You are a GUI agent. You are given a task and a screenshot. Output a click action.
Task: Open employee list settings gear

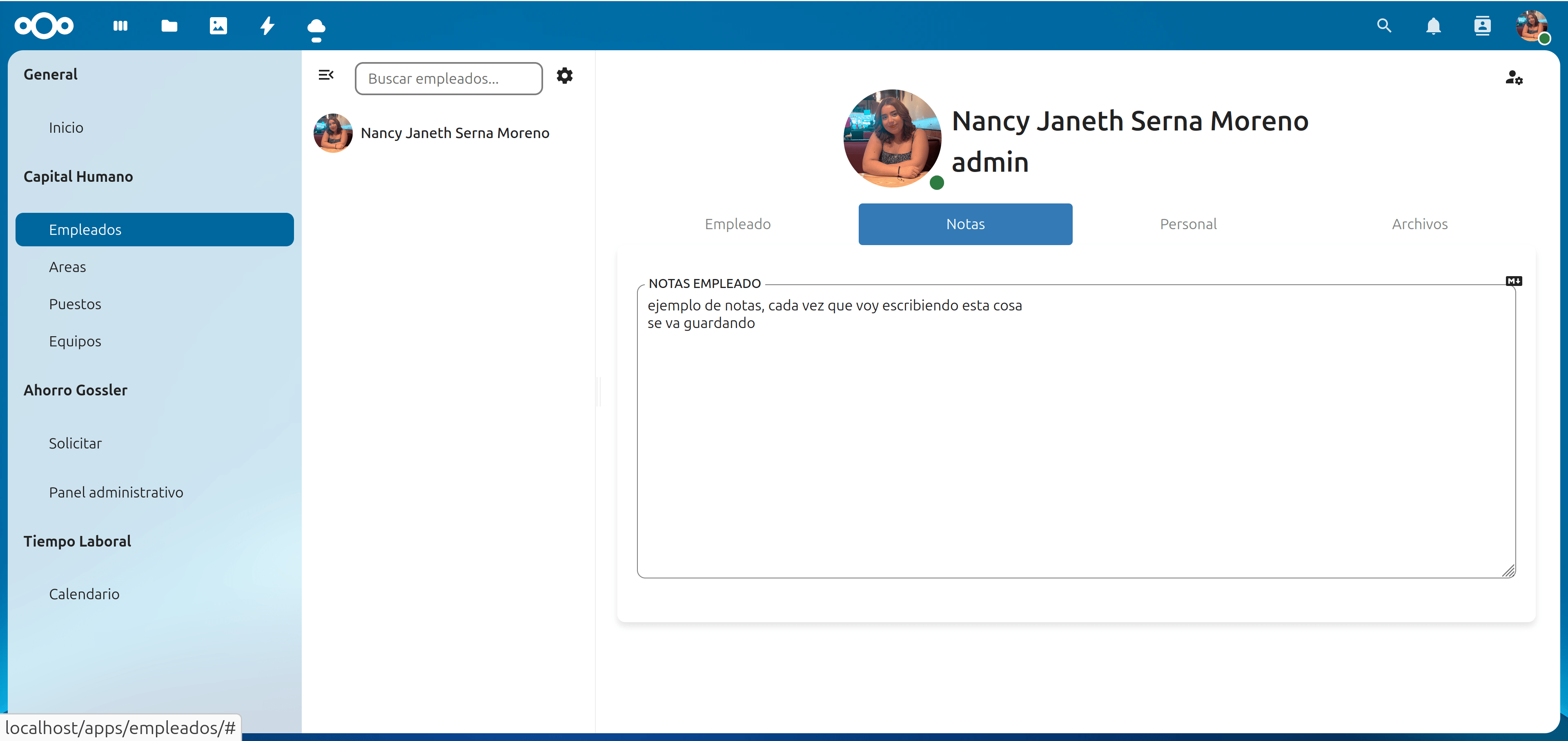(564, 76)
